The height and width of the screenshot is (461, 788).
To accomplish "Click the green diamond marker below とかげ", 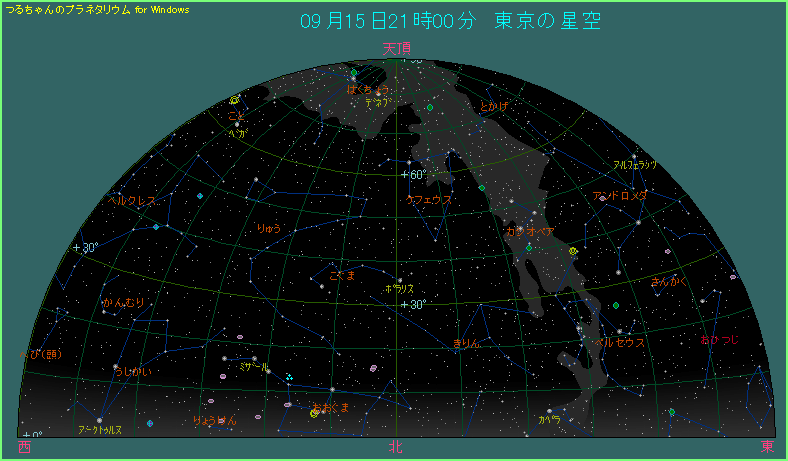I will click(481, 188).
